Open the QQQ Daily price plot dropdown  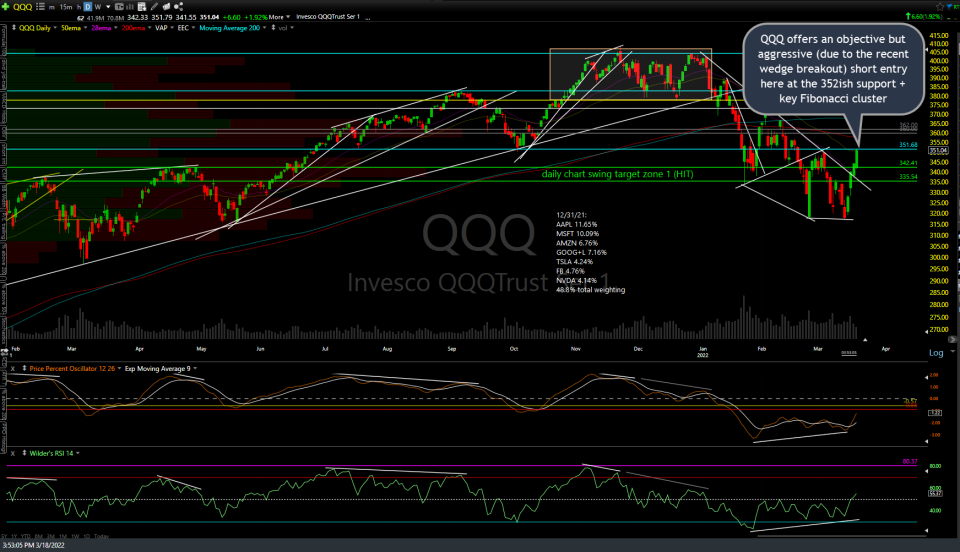(x=55, y=28)
